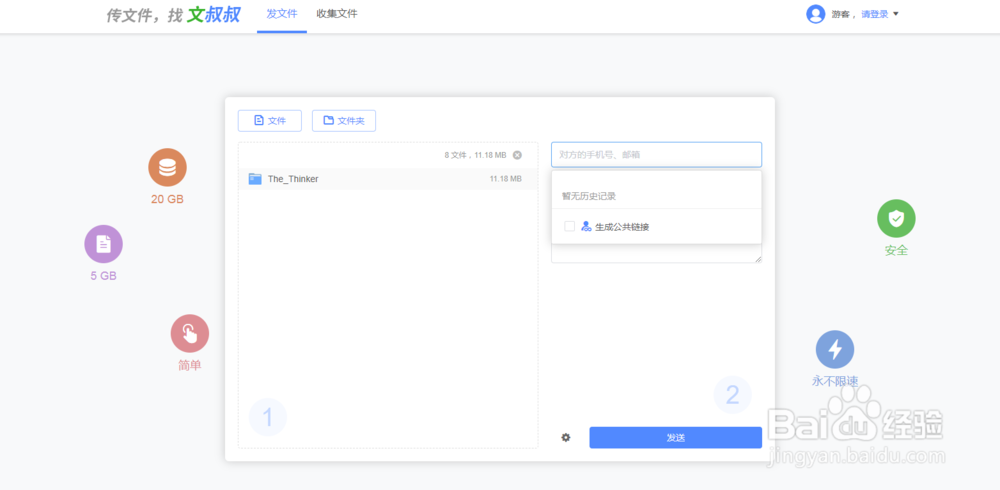Click the purple 5 GB file icon
Image resolution: width=1000 pixels, height=490 pixels.
[103, 244]
